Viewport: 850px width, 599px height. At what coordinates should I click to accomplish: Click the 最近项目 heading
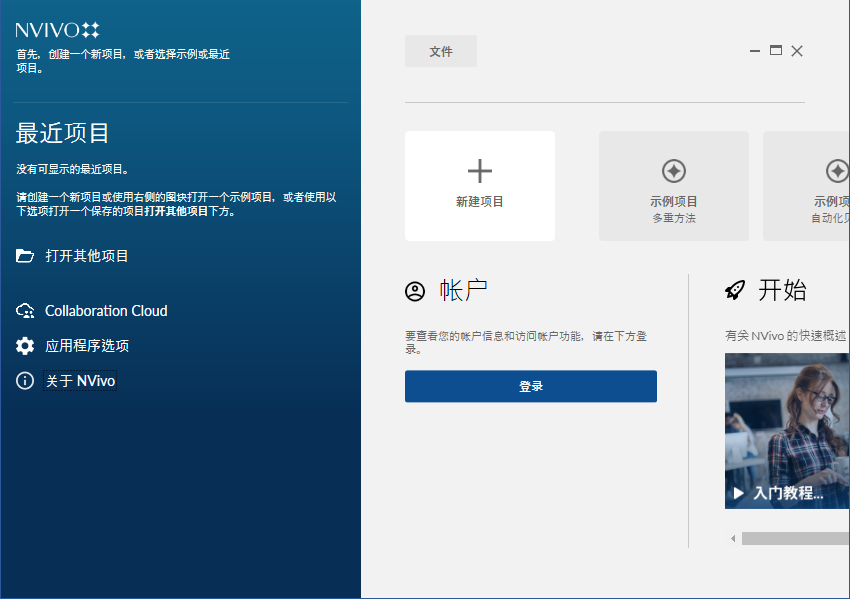click(x=62, y=133)
